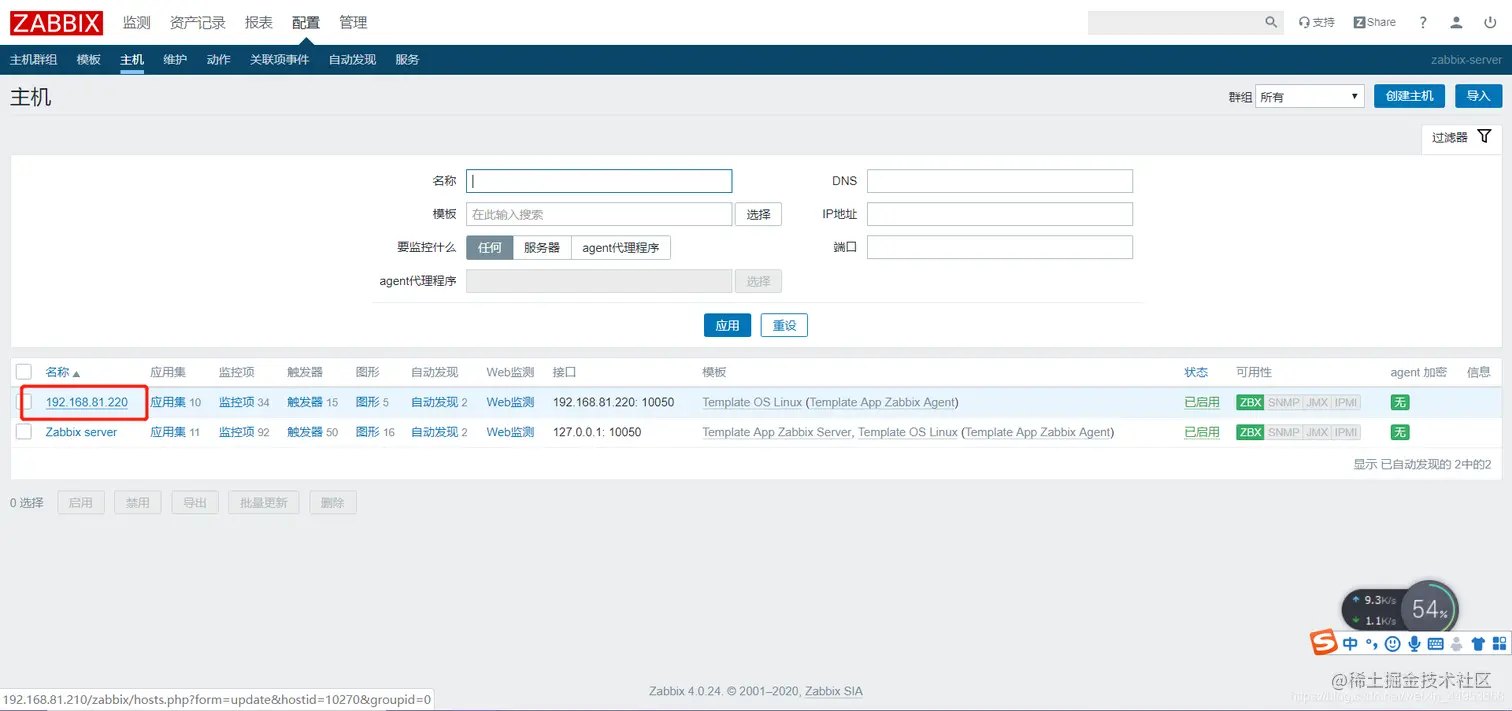
Task: Go to the 关联项事件 submenu
Action: (280, 60)
